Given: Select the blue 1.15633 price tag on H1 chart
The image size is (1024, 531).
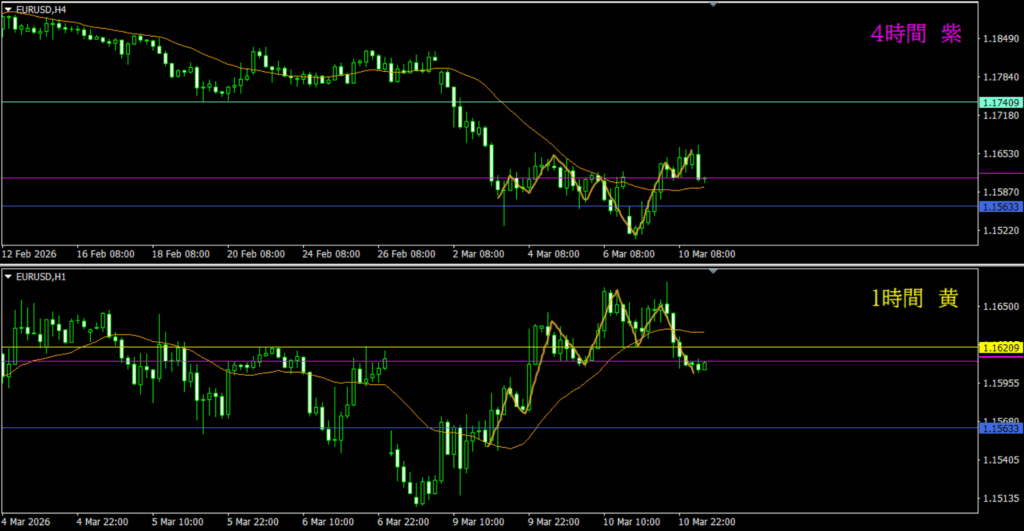Looking at the screenshot, I should click(x=1000, y=428).
